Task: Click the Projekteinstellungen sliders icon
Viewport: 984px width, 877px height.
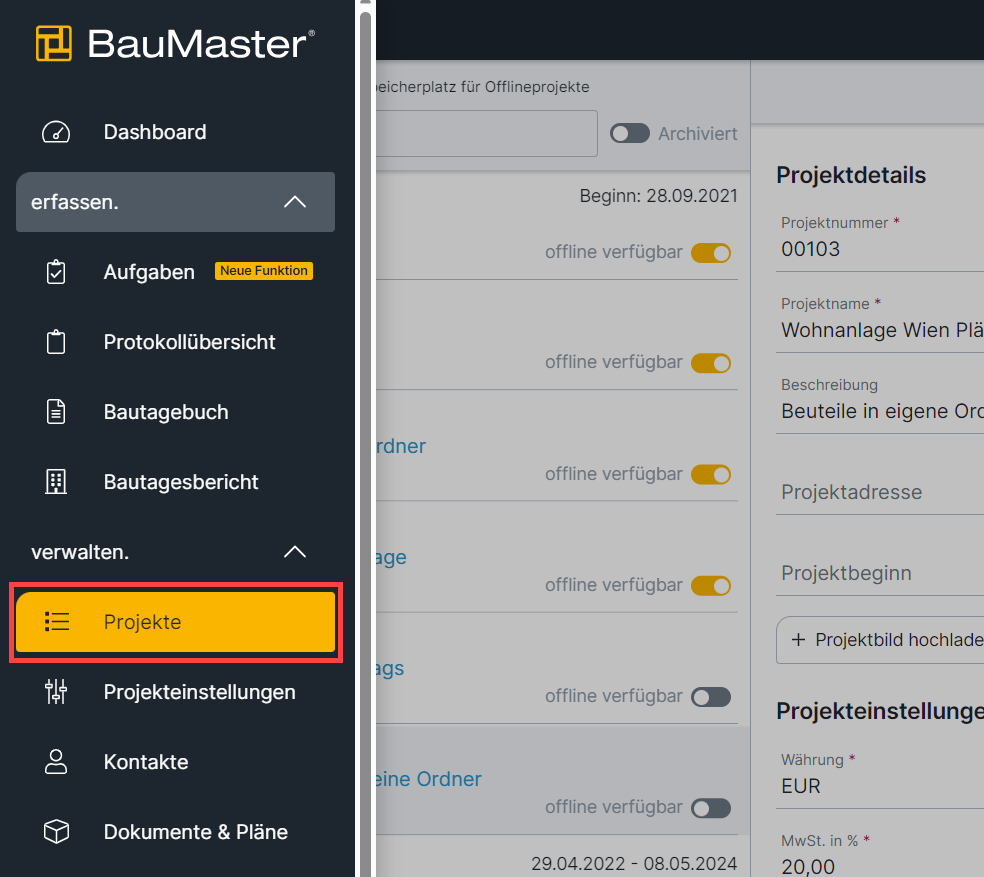Action: click(56, 692)
